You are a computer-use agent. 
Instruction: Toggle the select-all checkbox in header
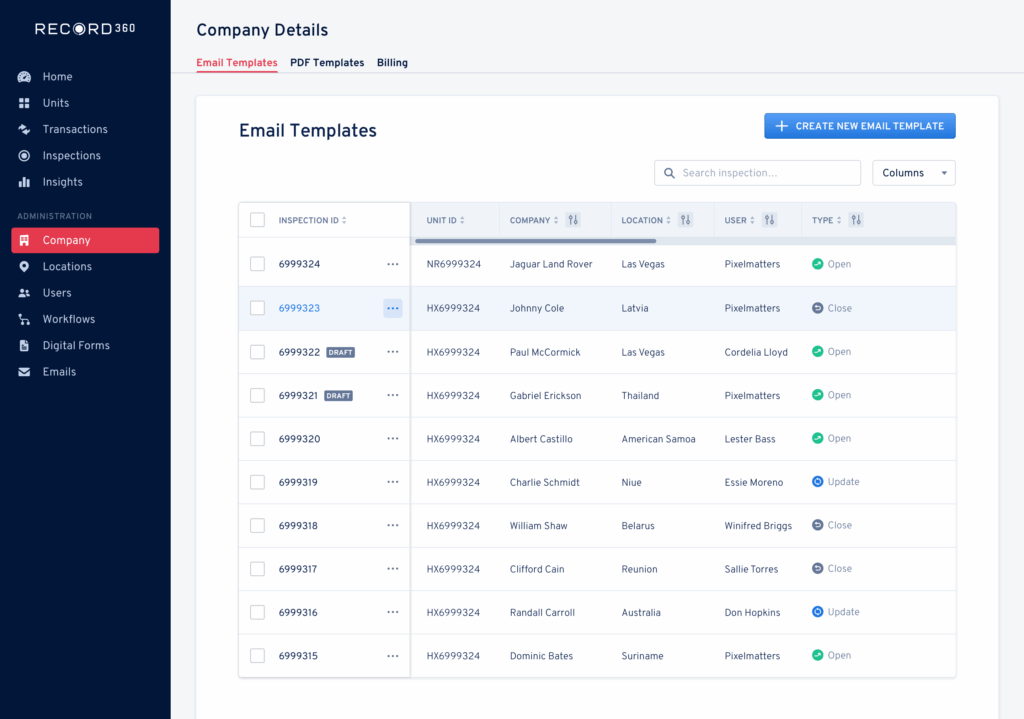tap(257, 220)
